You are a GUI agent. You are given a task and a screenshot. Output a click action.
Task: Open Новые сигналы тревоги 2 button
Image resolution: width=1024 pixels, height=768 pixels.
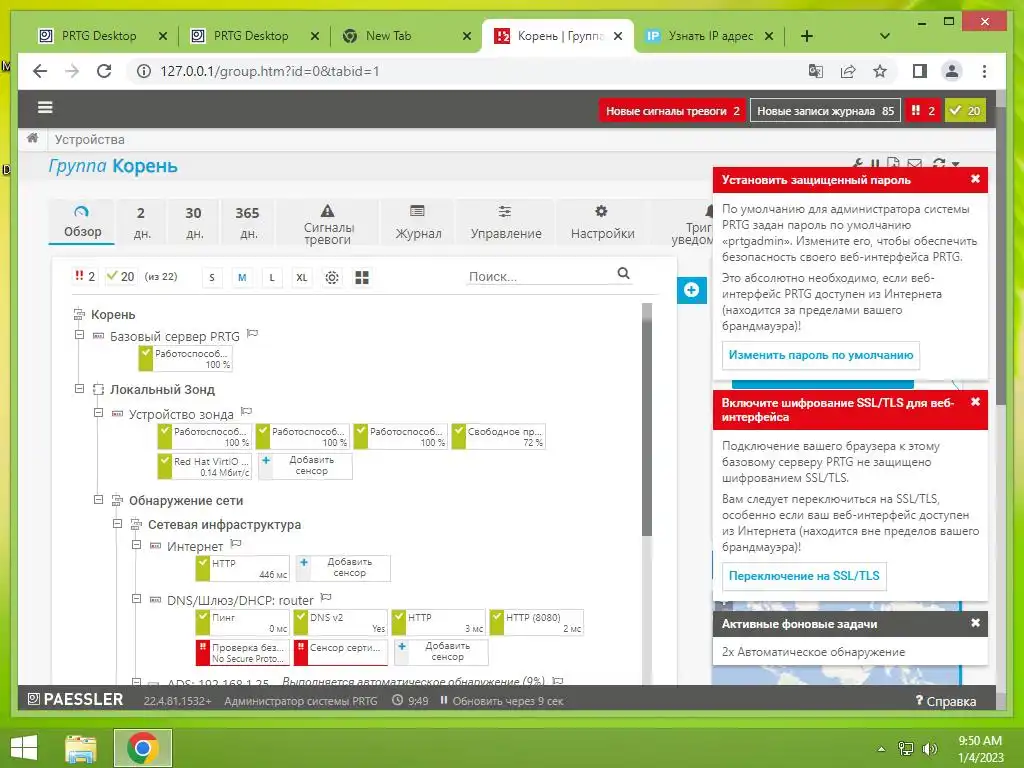tap(672, 111)
